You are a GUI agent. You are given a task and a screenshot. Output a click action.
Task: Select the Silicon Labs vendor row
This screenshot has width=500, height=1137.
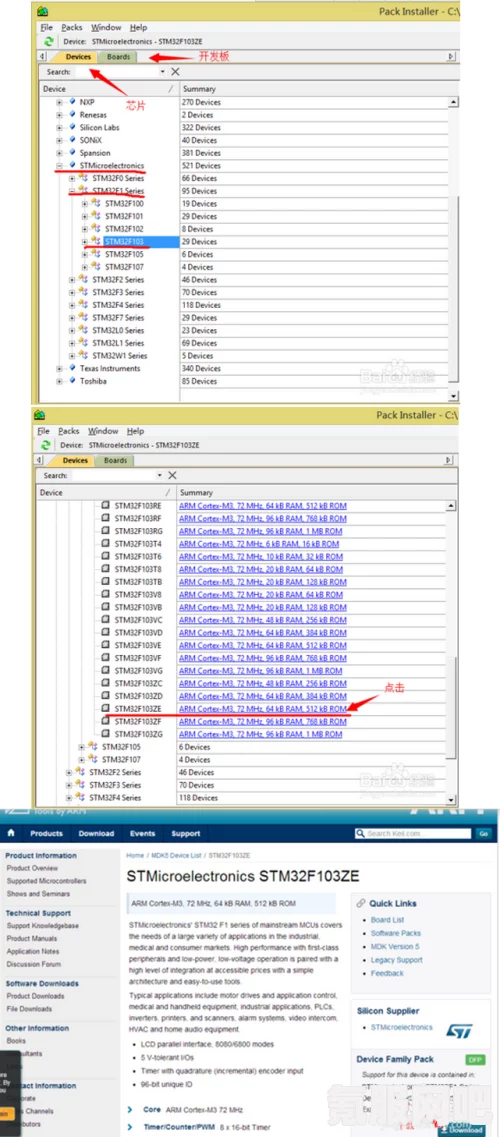tap(99, 128)
